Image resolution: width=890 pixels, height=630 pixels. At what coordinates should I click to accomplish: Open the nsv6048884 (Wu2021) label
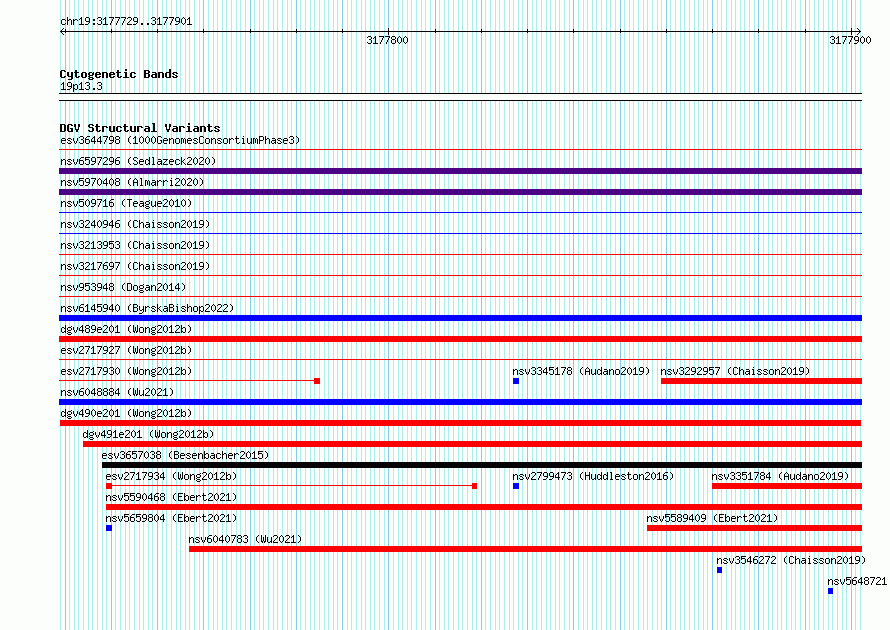117,392
